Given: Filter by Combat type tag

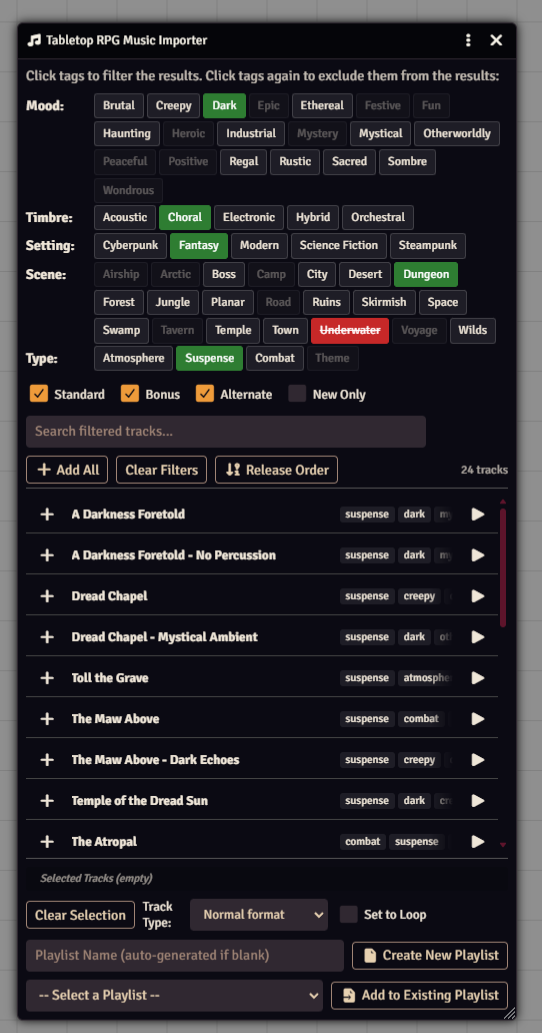Looking at the screenshot, I should pos(275,358).
